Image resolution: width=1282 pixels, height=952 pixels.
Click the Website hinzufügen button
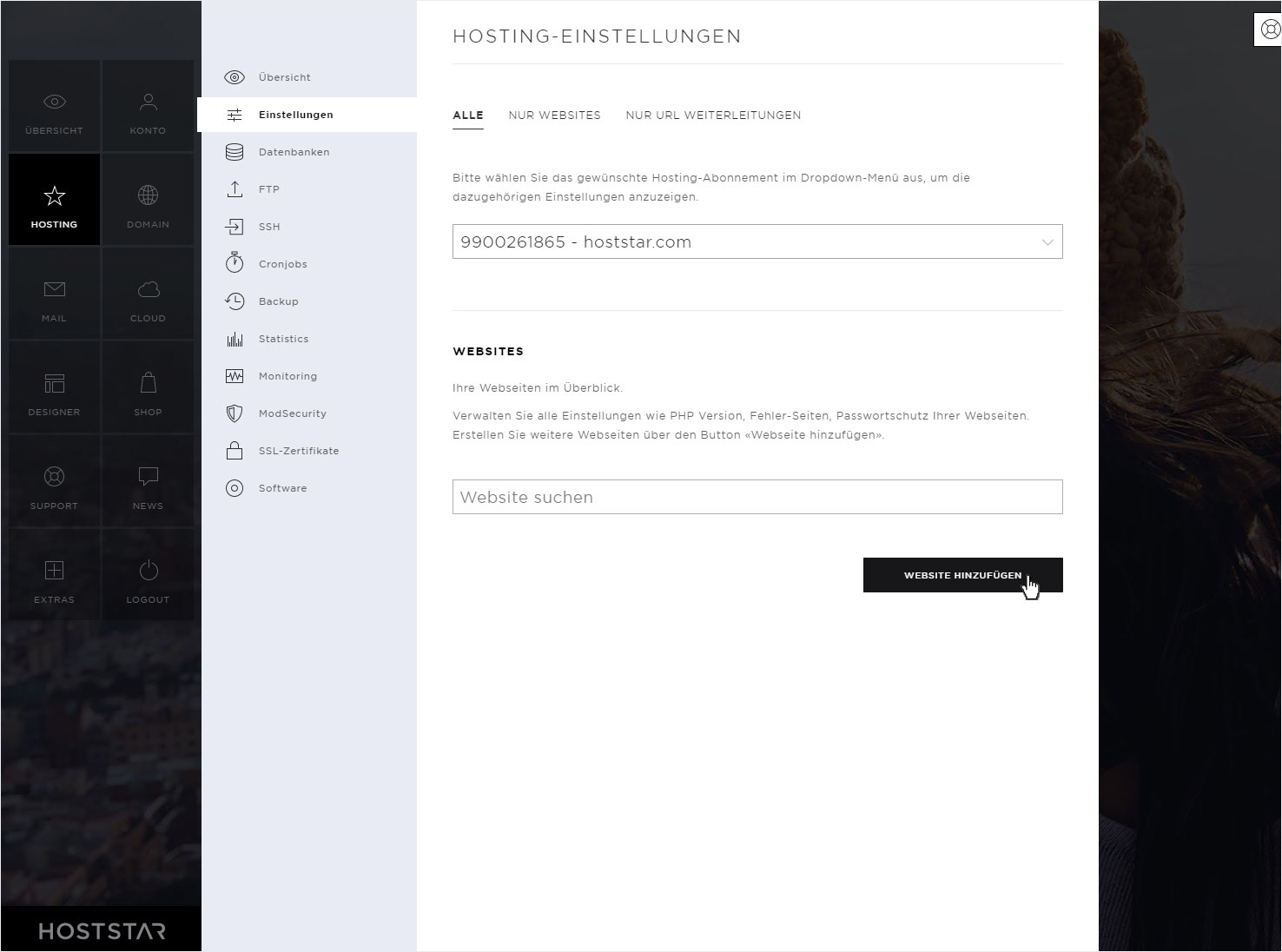point(962,575)
